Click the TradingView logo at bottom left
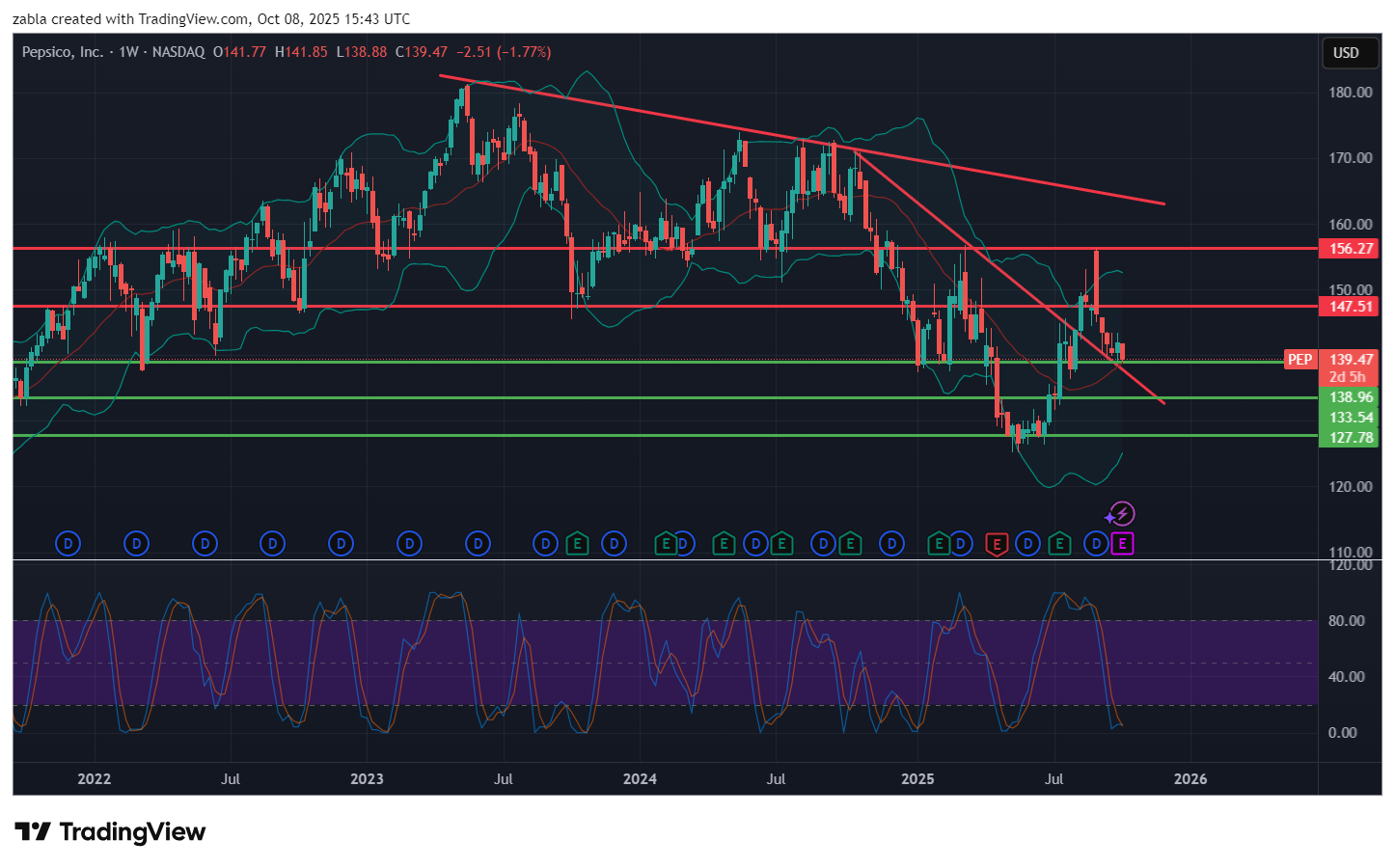The width and height of the screenshot is (1395, 868). 111,832
